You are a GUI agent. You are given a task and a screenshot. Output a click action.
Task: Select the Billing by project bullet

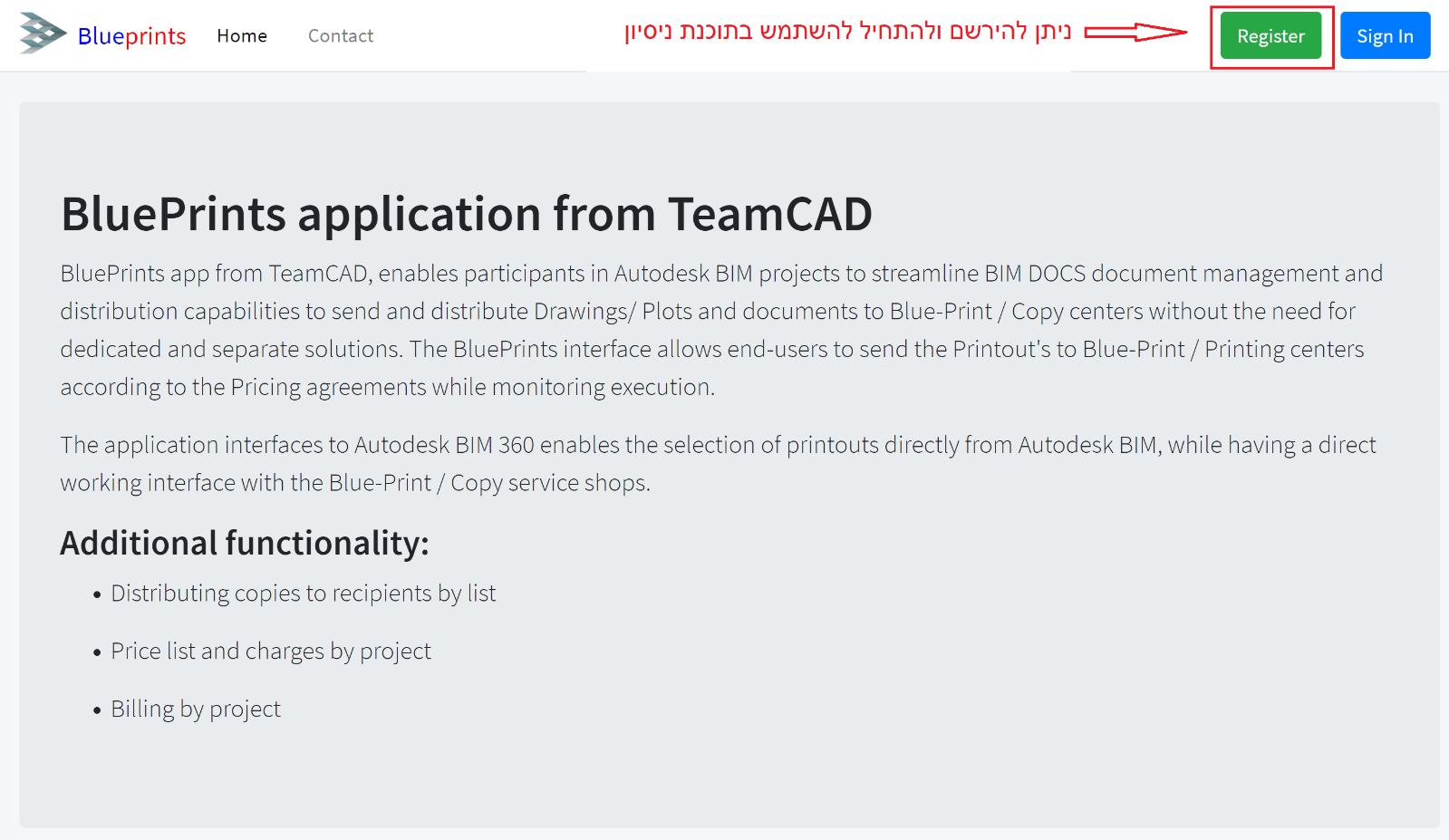click(196, 710)
